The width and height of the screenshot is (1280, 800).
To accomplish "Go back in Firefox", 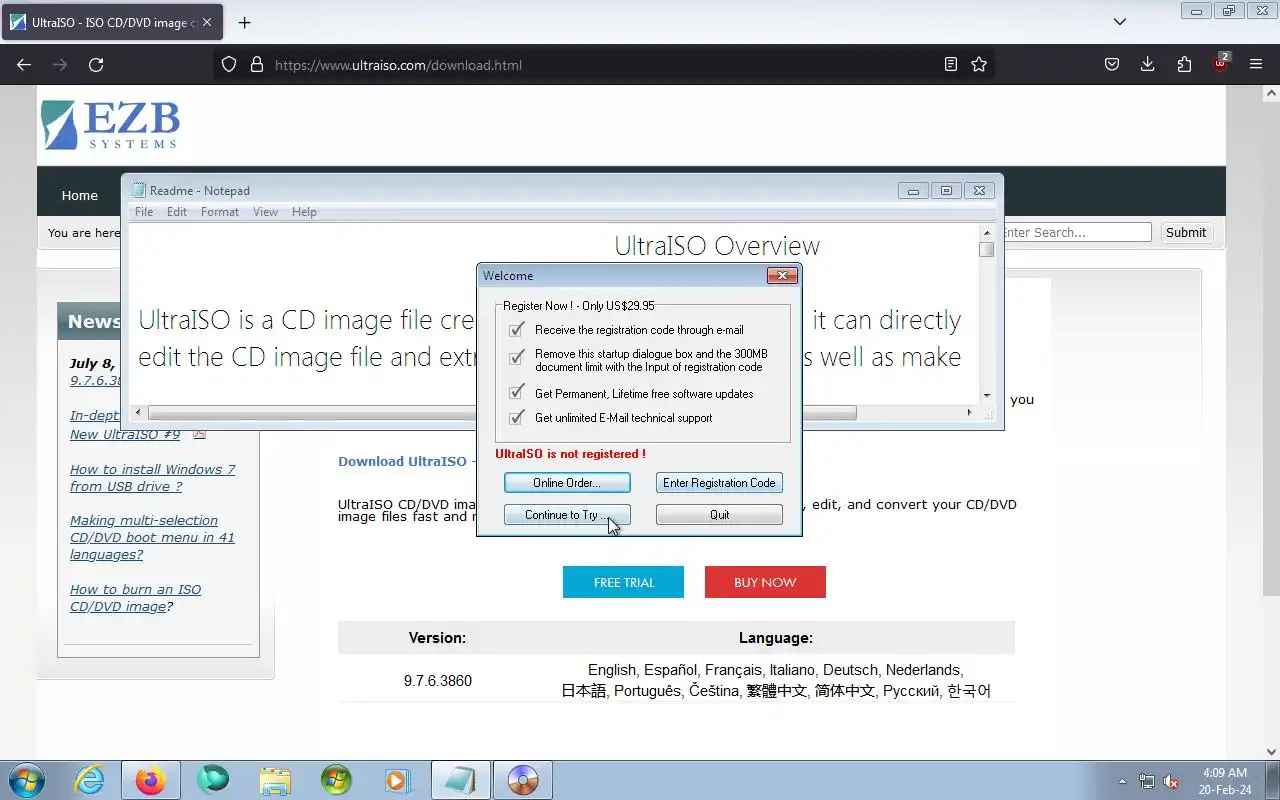I will click(x=24, y=65).
